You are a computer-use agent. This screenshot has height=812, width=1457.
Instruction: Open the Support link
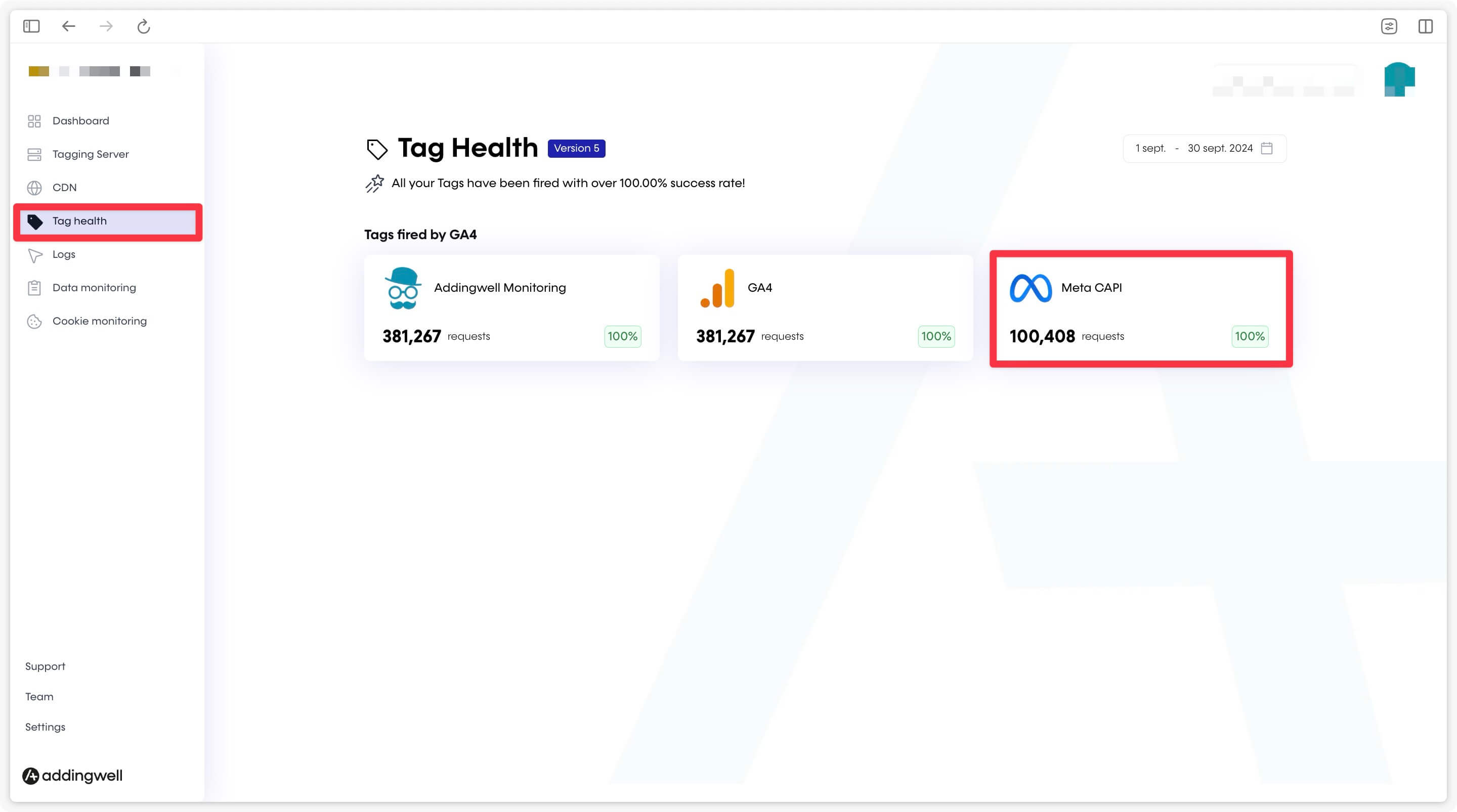pos(45,666)
